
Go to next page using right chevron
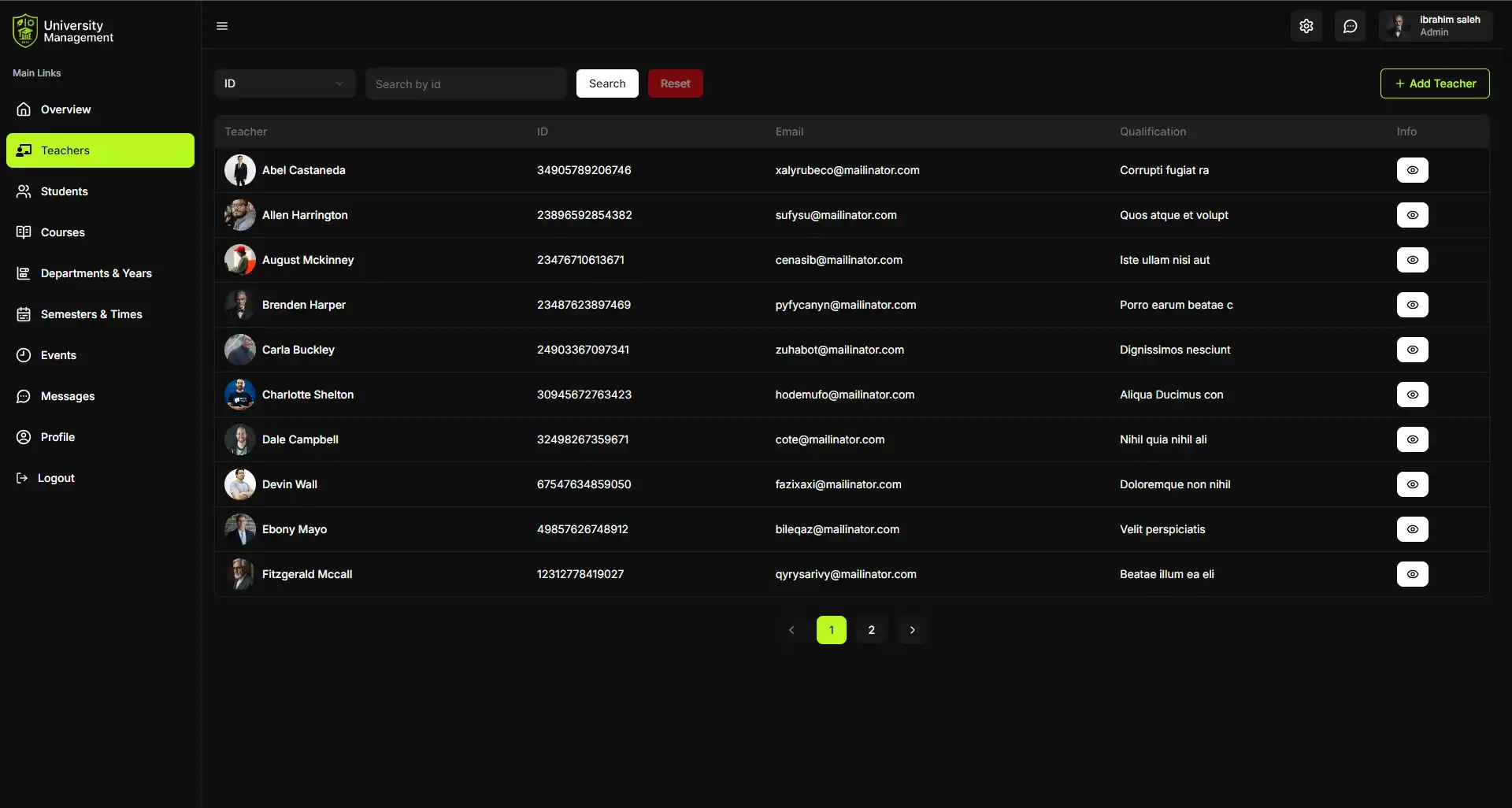[x=912, y=629]
